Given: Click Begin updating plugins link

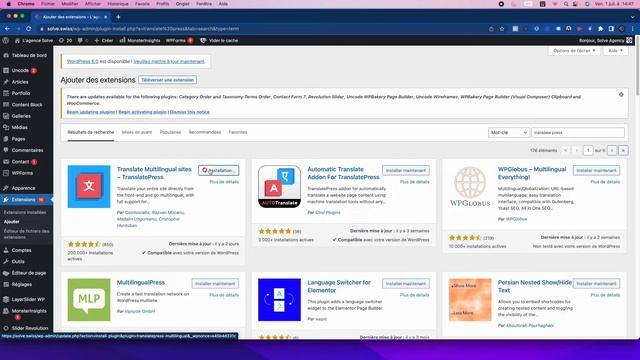Looking at the screenshot, I should [91, 112].
